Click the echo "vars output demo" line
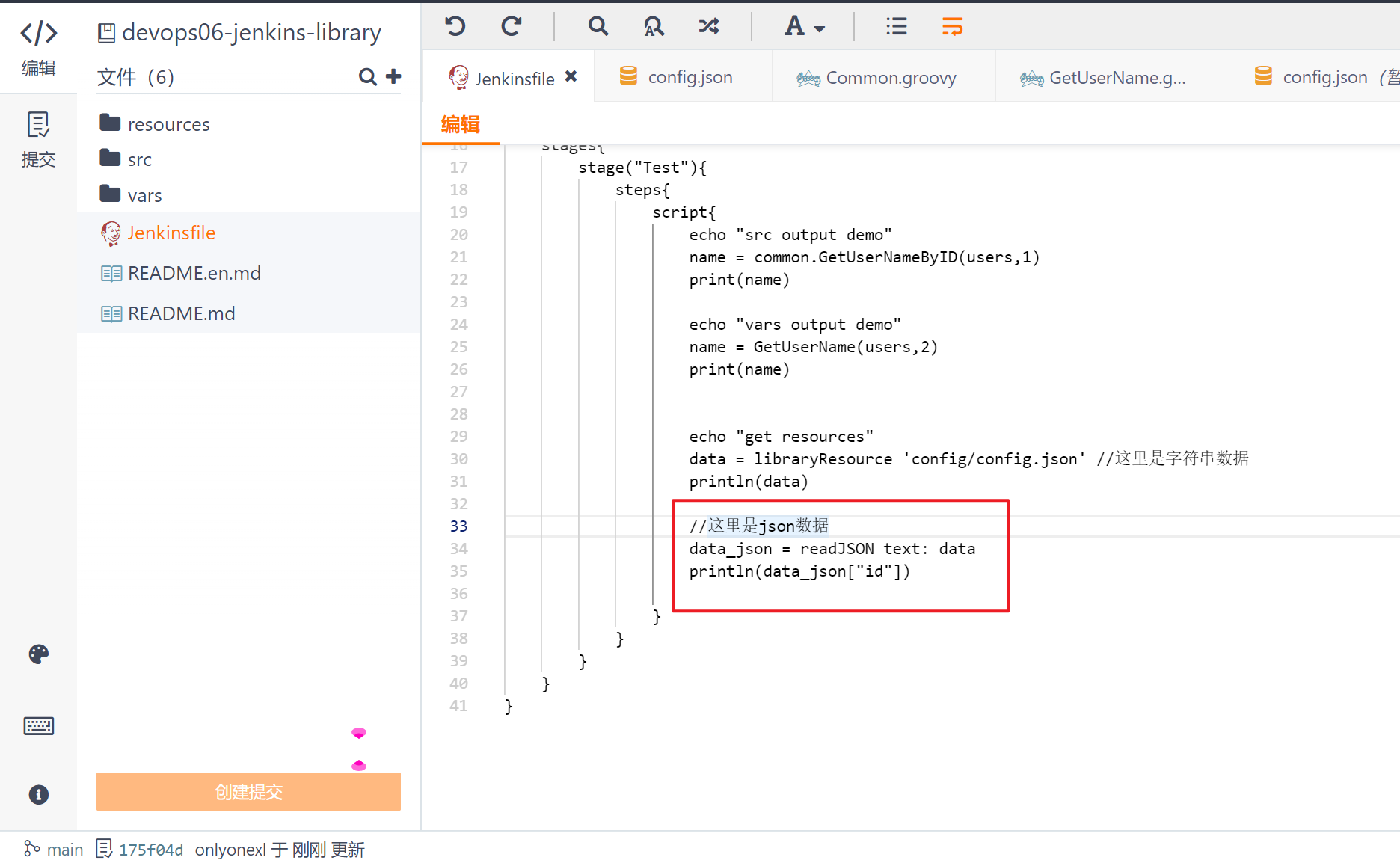 pyautogui.click(x=795, y=325)
